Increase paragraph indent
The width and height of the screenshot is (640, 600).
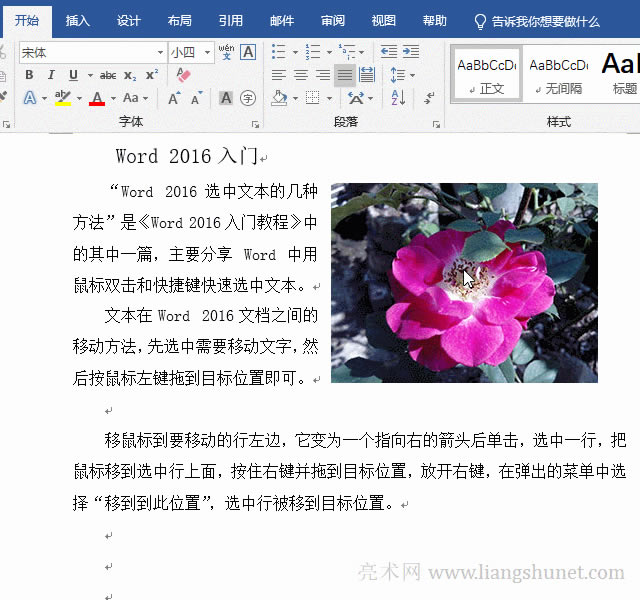(410, 52)
